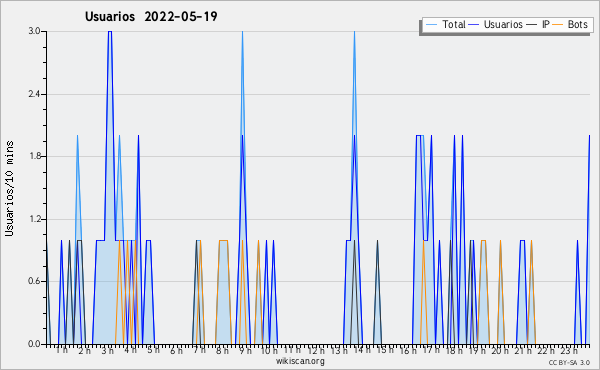
Task: Click the 8 h x-axis label
Action: click(x=222, y=350)
